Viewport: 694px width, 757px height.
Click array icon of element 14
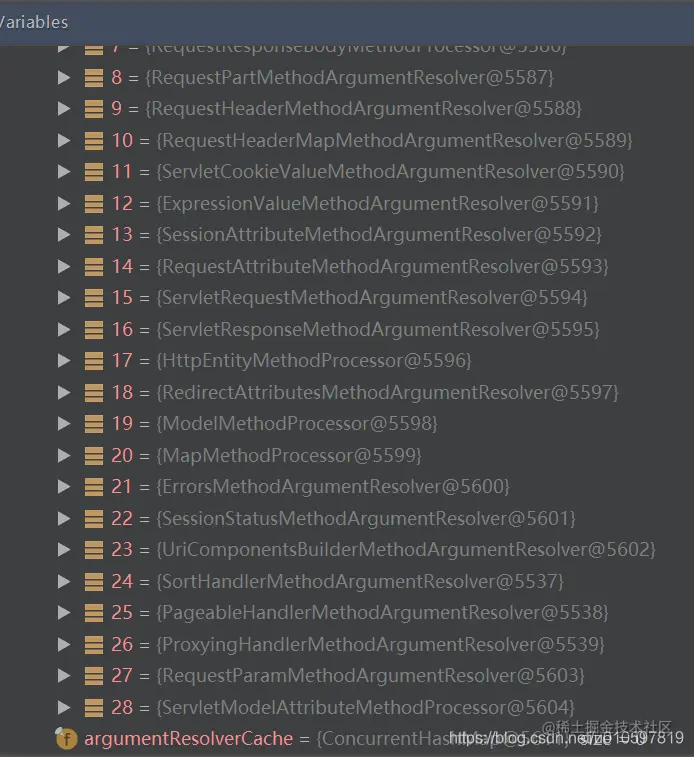[x=94, y=266]
